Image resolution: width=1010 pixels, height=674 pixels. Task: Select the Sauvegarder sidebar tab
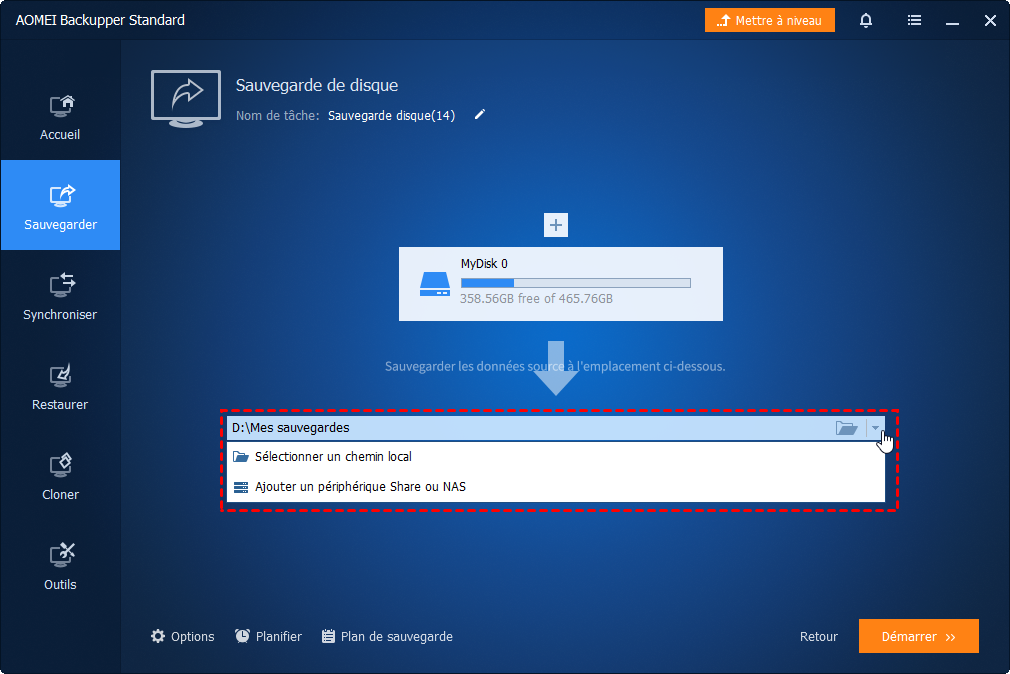click(60, 205)
